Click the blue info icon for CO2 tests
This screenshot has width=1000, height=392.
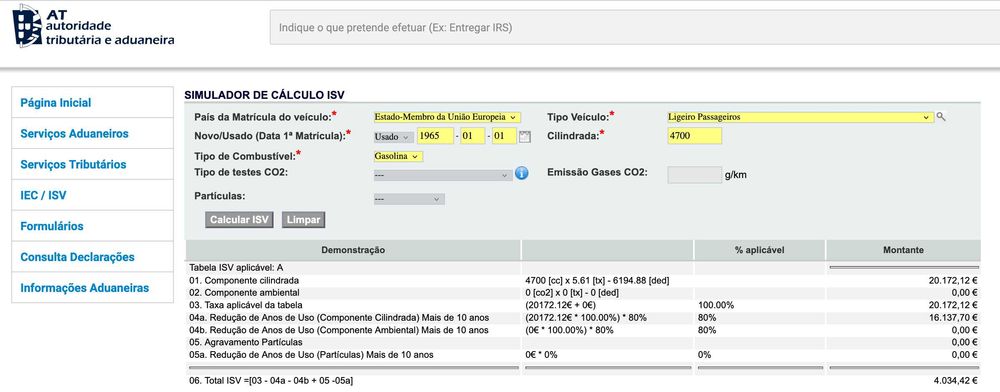(522, 173)
